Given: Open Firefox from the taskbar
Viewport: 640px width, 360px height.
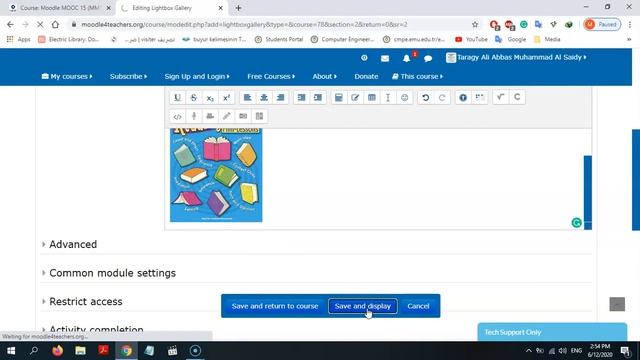Looking at the screenshot, I should pos(58,351).
